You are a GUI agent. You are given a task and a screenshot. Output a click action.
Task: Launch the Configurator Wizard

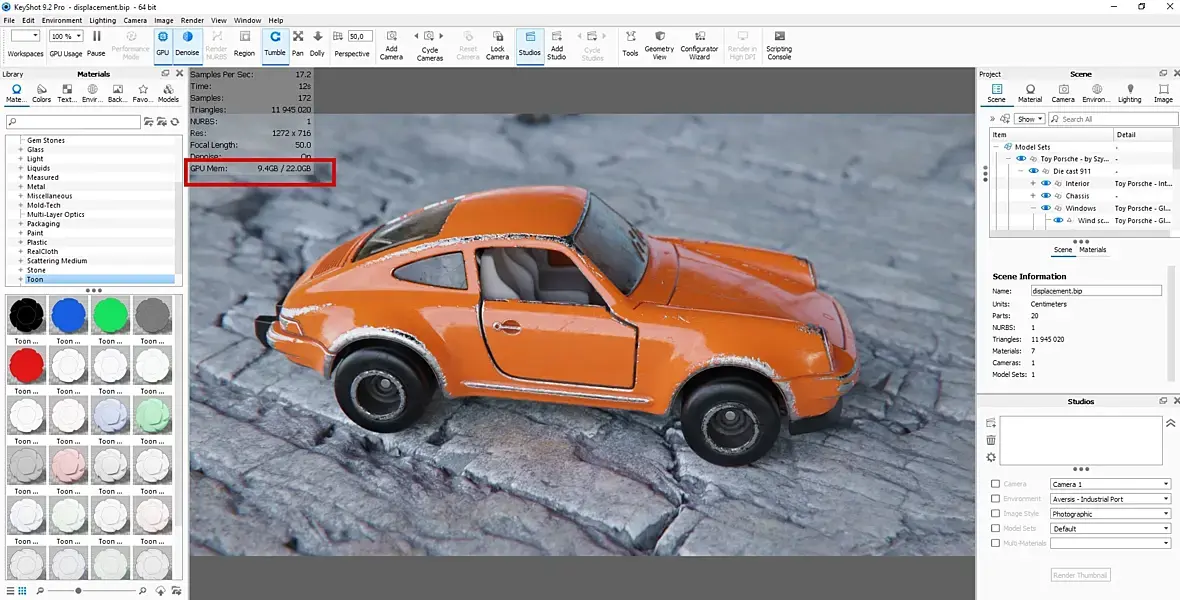coord(699,42)
